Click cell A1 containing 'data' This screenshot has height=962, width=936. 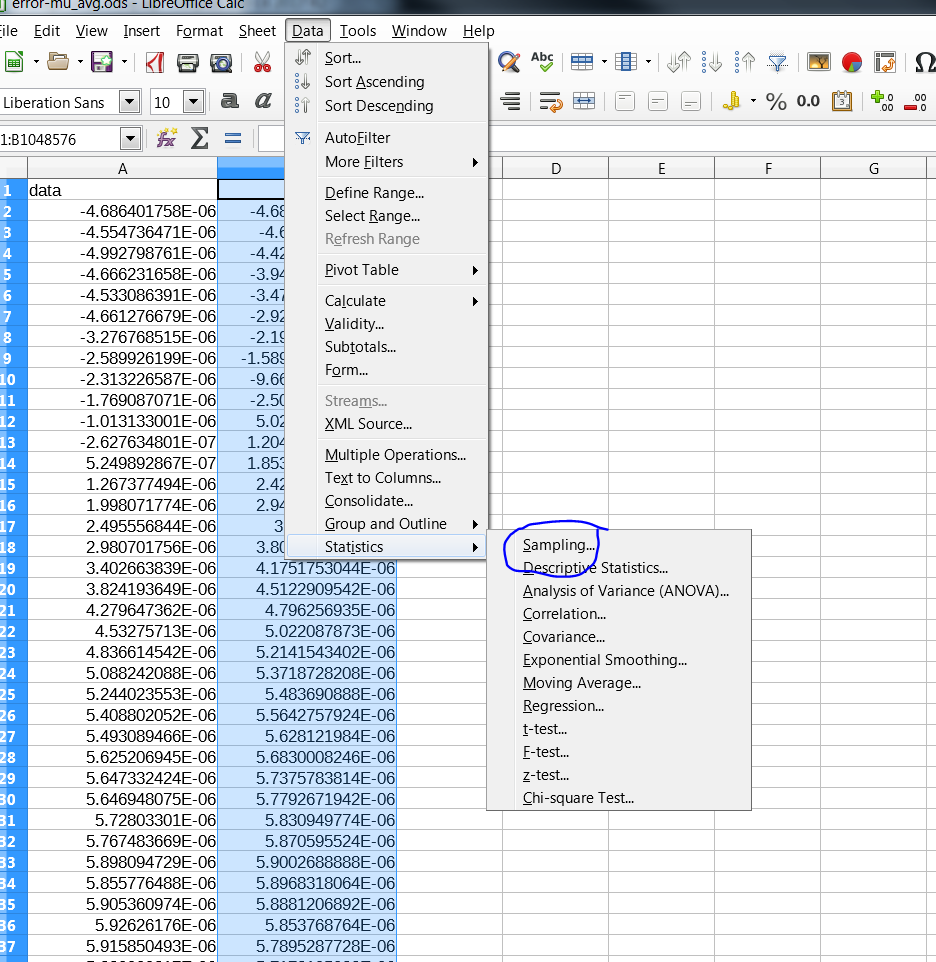click(x=122, y=190)
